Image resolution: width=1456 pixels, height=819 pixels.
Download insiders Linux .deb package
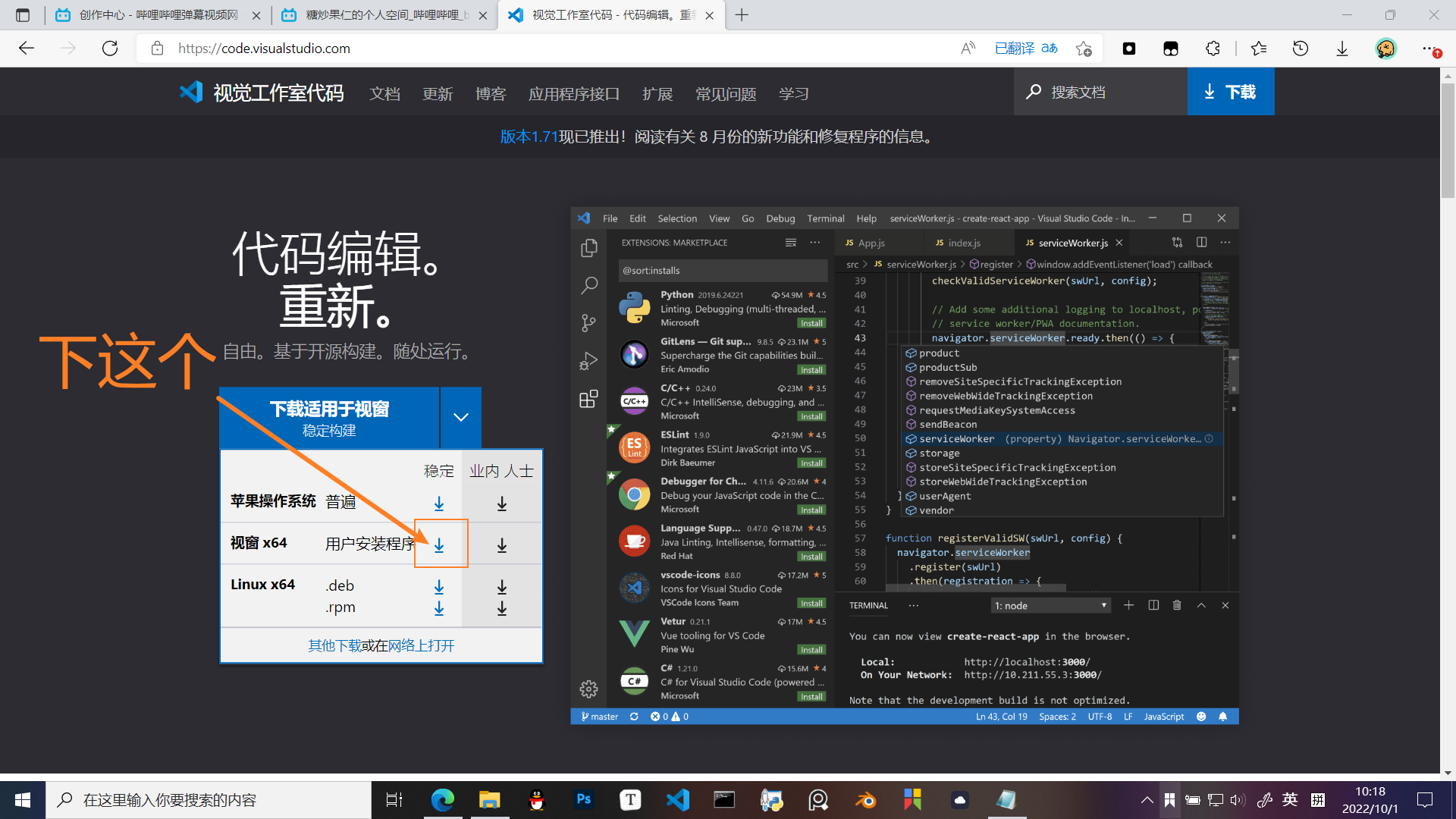point(502,587)
